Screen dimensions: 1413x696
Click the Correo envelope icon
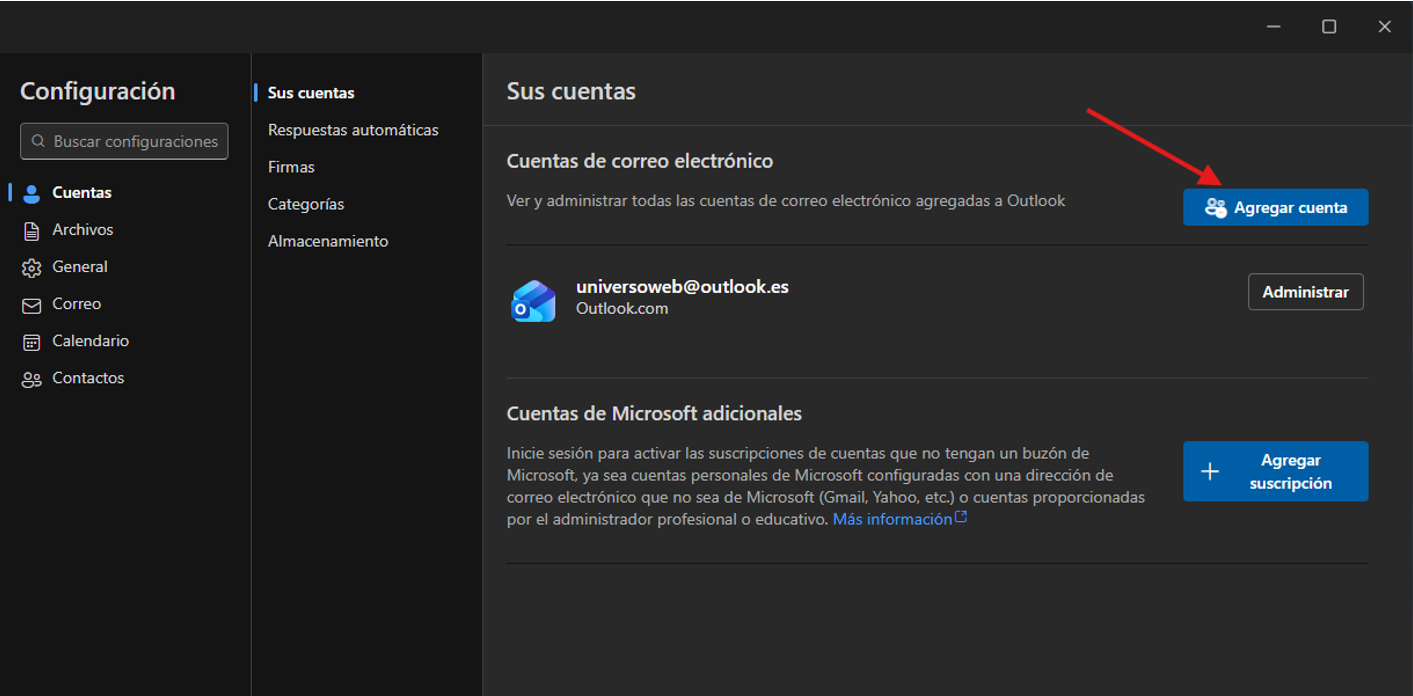32,304
